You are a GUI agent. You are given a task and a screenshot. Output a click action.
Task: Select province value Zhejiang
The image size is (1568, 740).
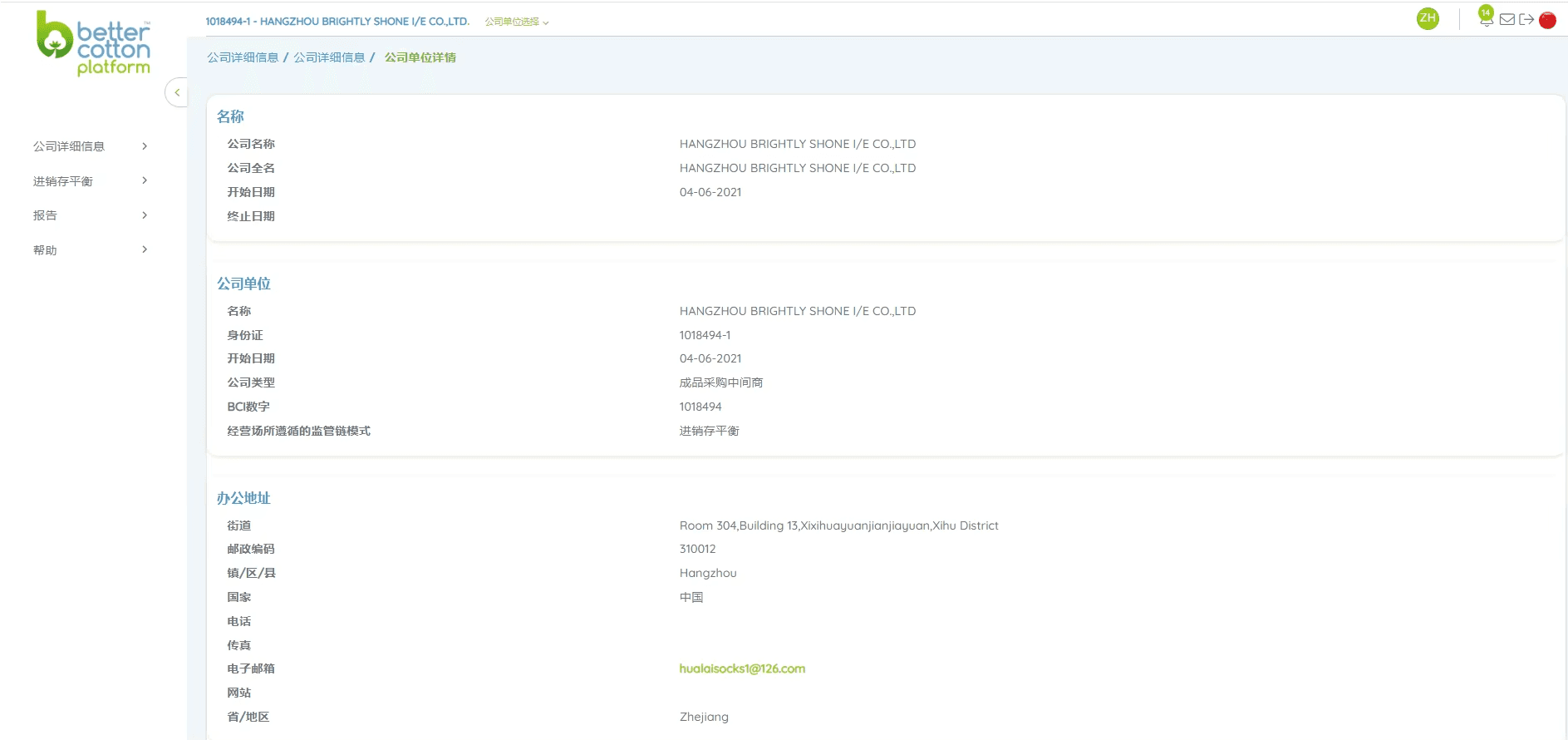(x=704, y=717)
